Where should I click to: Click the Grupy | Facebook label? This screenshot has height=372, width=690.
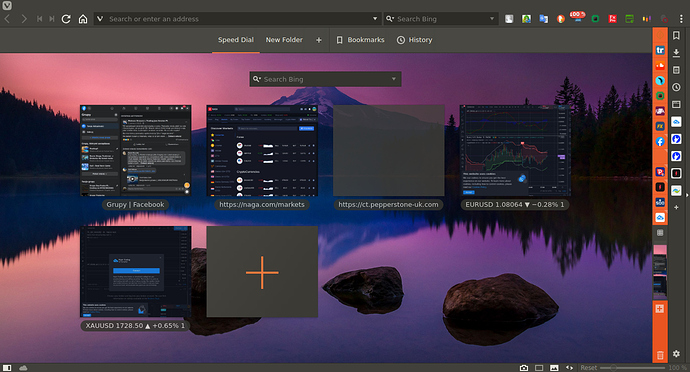(136, 205)
